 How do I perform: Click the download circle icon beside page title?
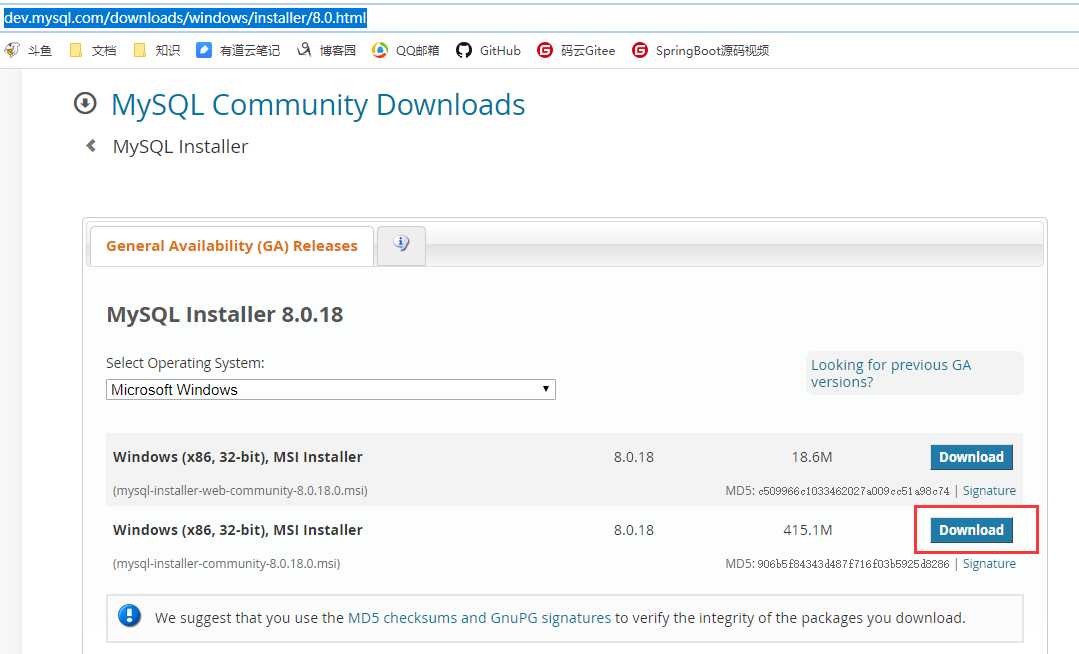point(85,103)
